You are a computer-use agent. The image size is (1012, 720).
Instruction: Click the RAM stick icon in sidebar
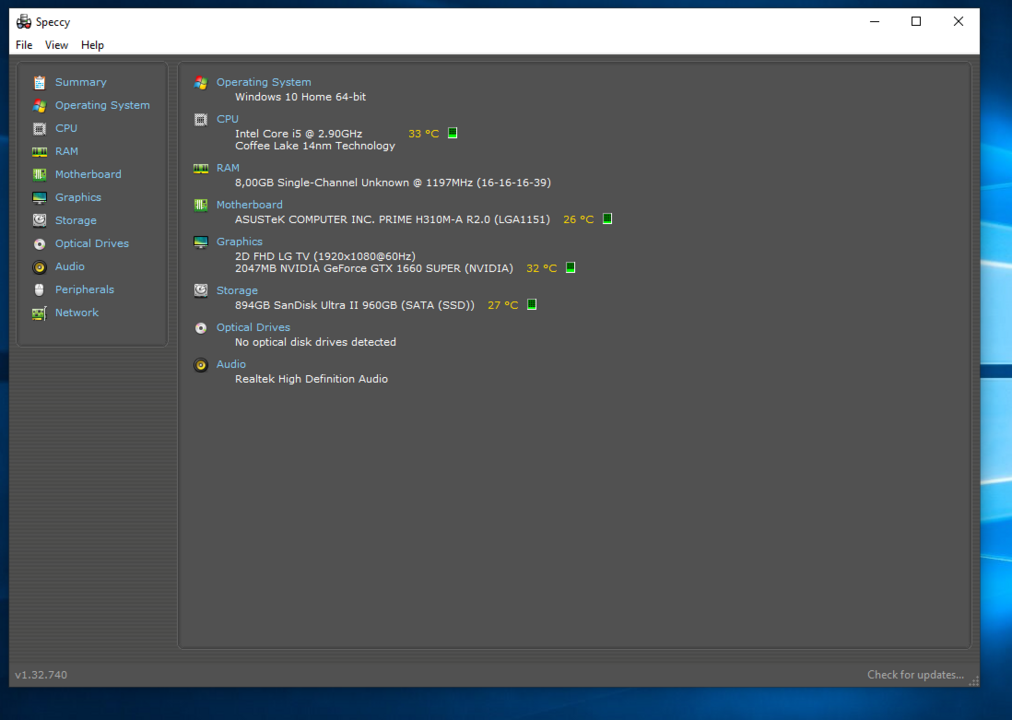pos(39,152)
